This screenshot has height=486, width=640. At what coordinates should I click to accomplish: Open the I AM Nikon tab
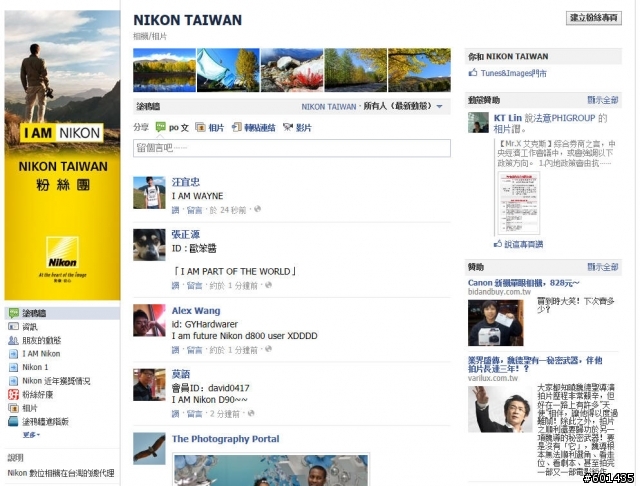[x=41, y=354]
